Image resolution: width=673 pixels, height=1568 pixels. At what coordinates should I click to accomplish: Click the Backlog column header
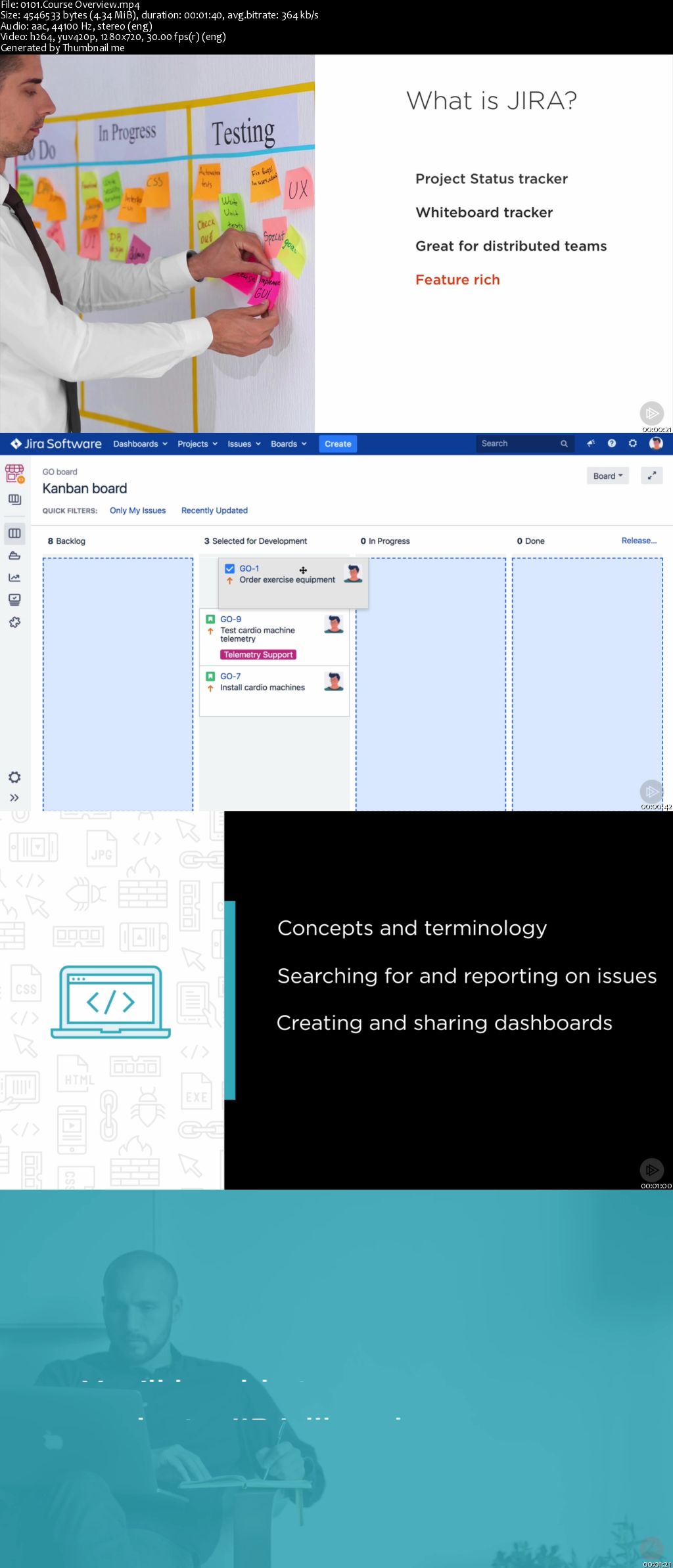(x=66, y=541)
